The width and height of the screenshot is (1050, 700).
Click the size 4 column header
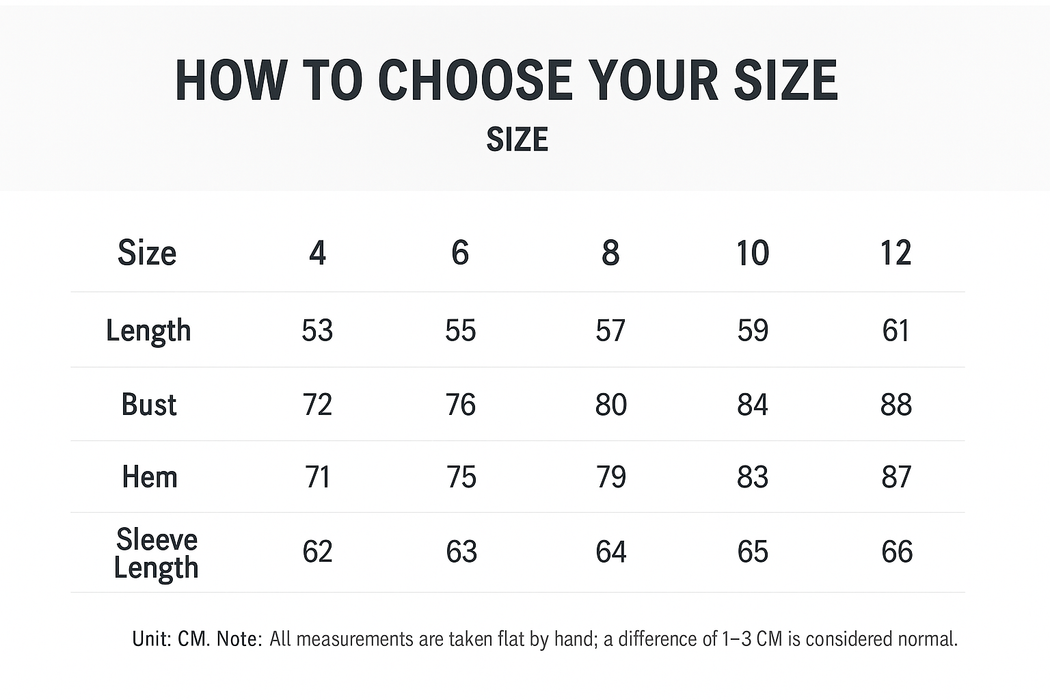(317, 254)
